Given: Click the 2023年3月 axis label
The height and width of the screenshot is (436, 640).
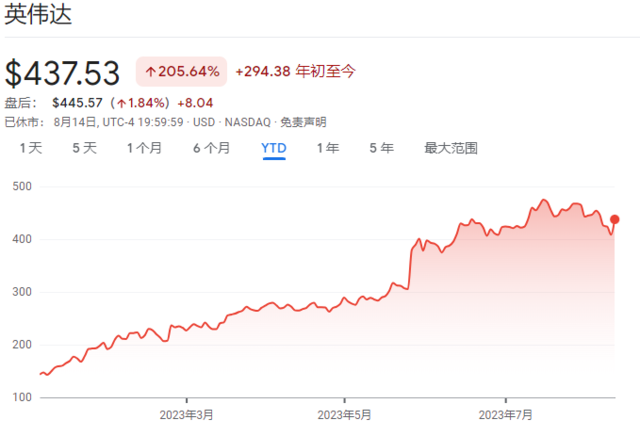Looking at the screenshot, I should (x=186, y=415).
